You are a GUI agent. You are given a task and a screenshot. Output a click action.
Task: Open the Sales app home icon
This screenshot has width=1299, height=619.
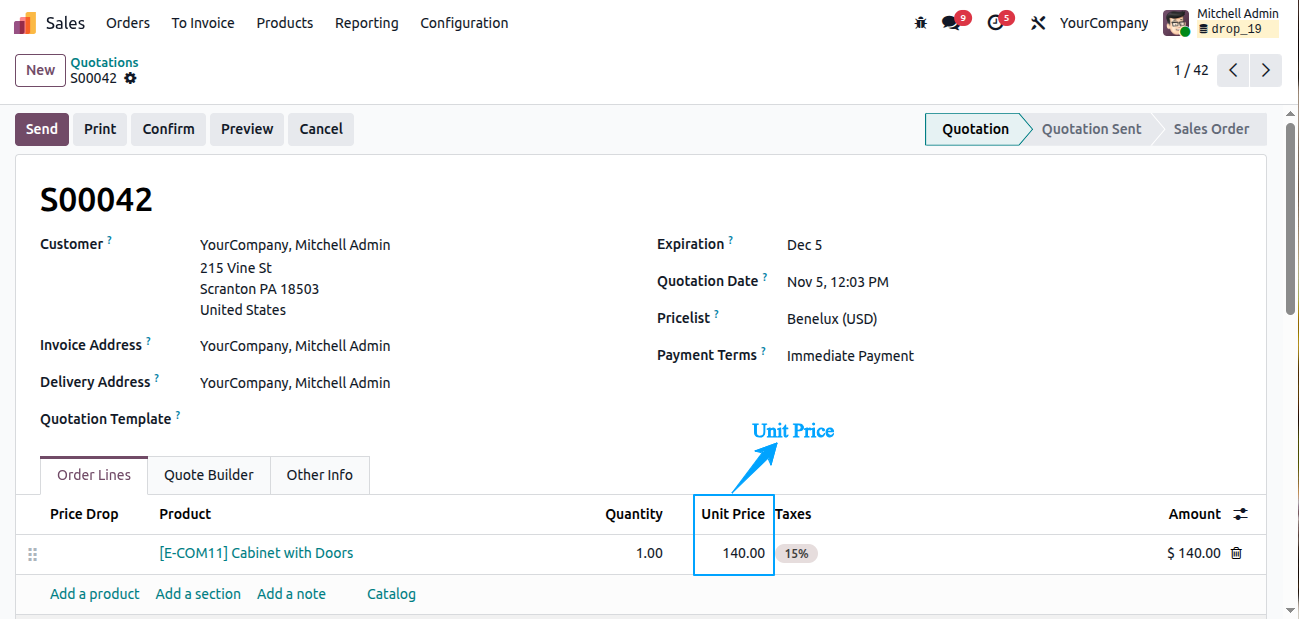pos(25,22)
